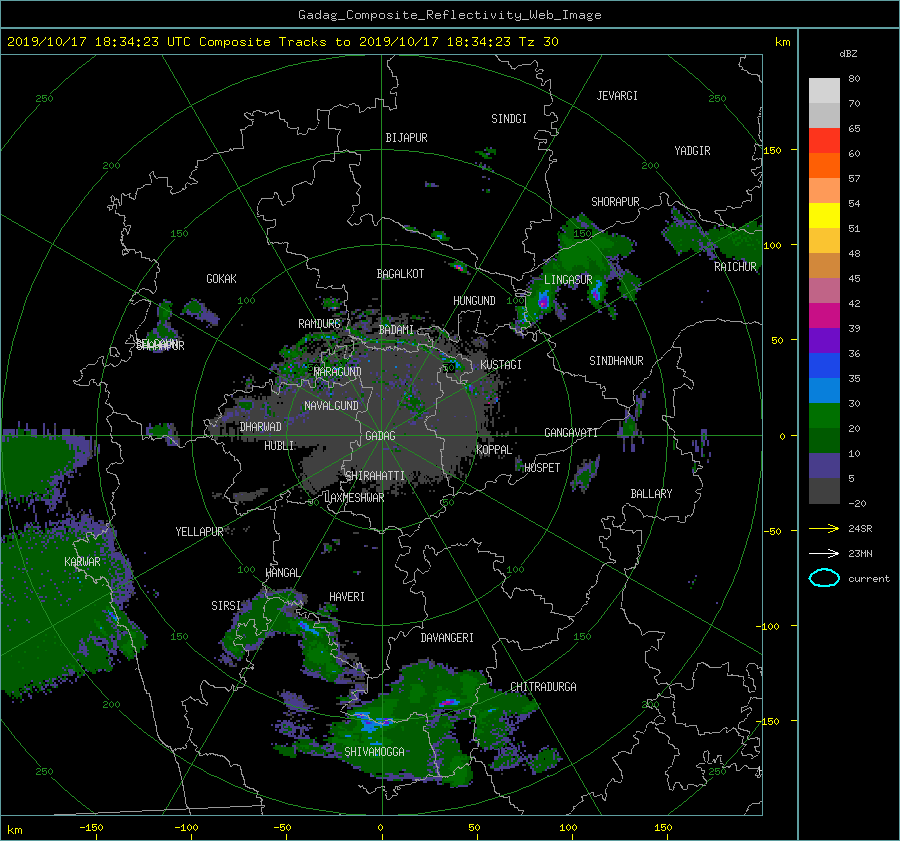The image size is (900, 841).
Task: Click the DAVANGERI city label
Action: tap(447, 638)
